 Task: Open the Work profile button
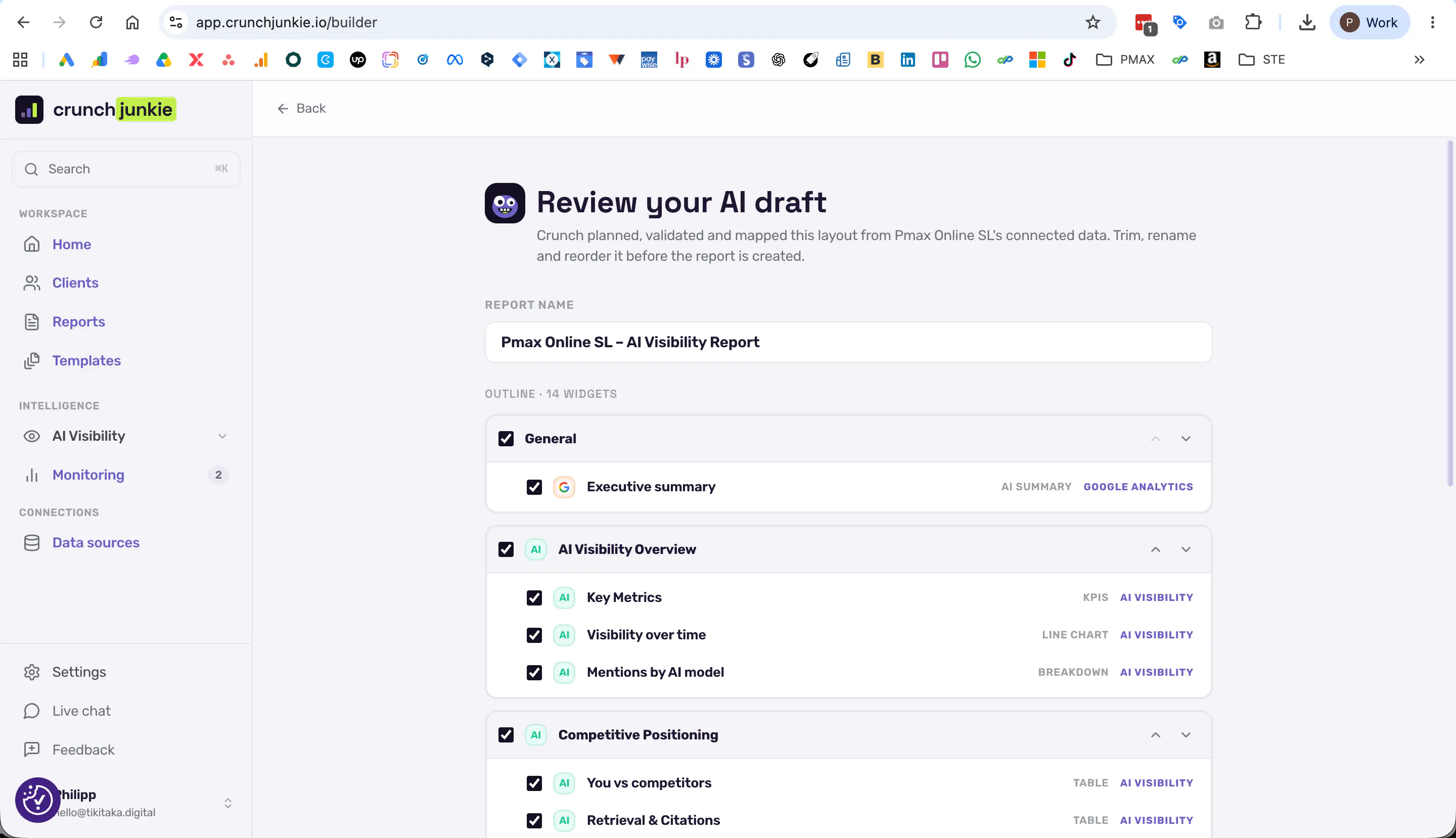point(1369,22)
